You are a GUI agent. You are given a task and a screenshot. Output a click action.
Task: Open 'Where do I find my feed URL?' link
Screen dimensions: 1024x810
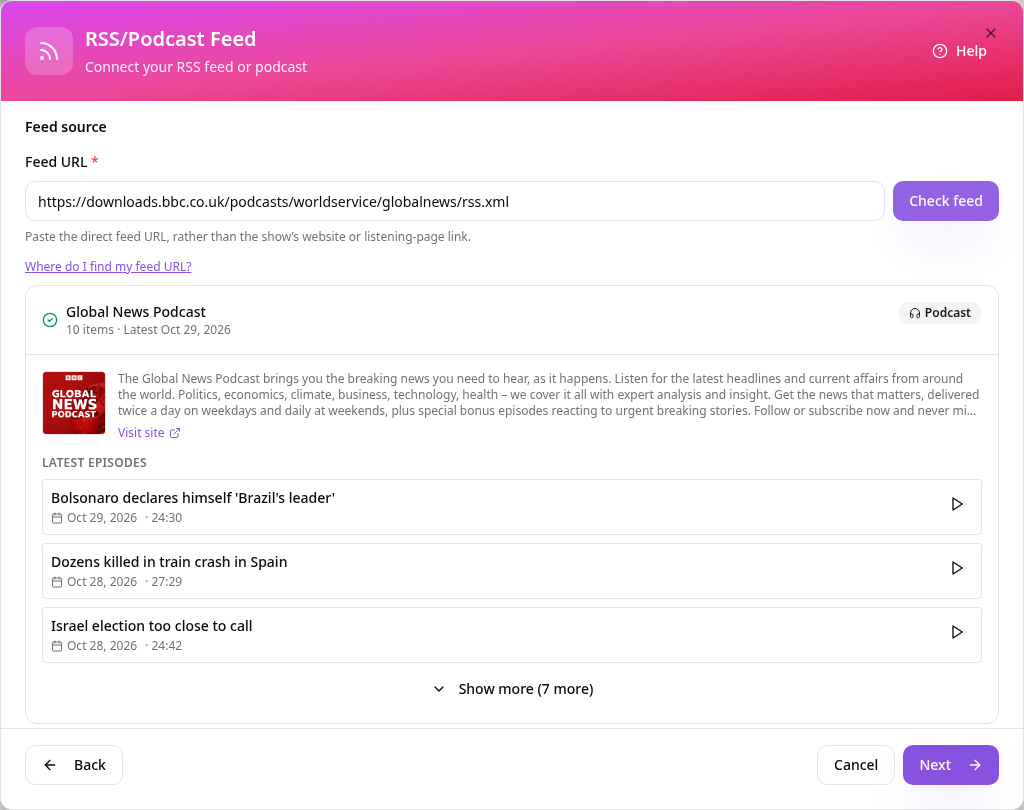point(108,267)
